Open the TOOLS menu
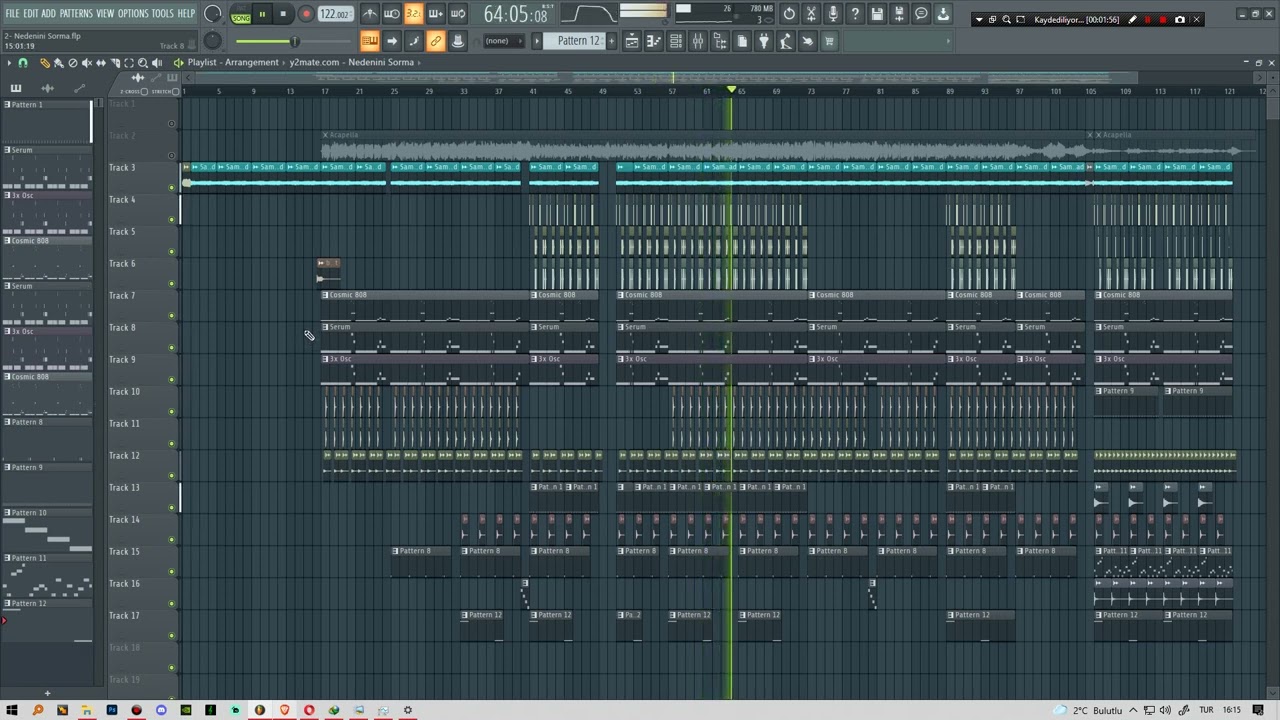1280x720 pixels. click(x=162, y=13)
